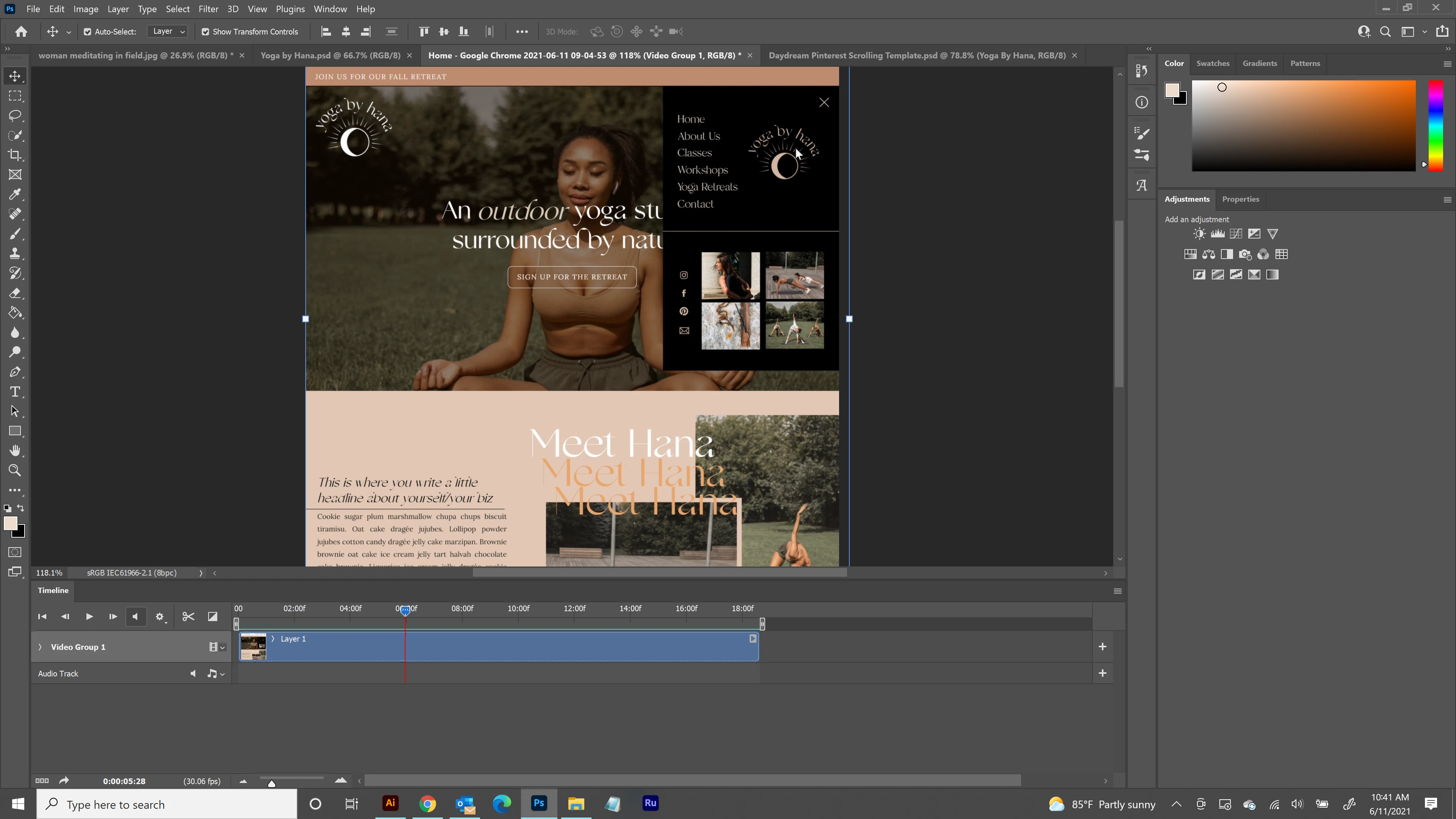Viewport: 1456px width, 819px height.
Task: Expand the Video Group 1 track
Action: click(x=40, y=646)
